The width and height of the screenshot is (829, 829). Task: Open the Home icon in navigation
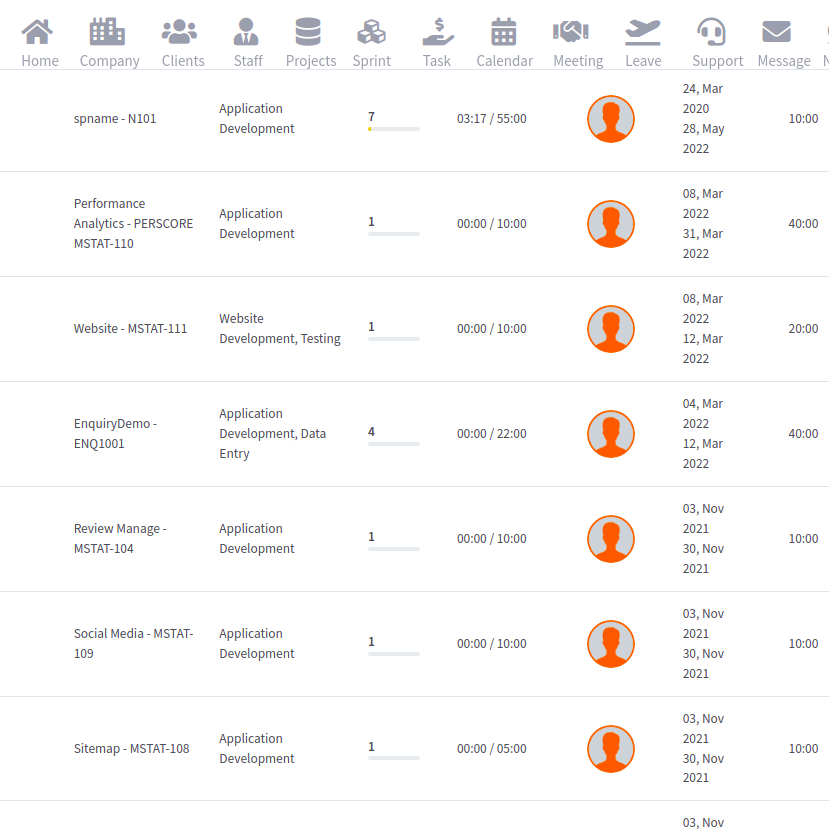38,33
